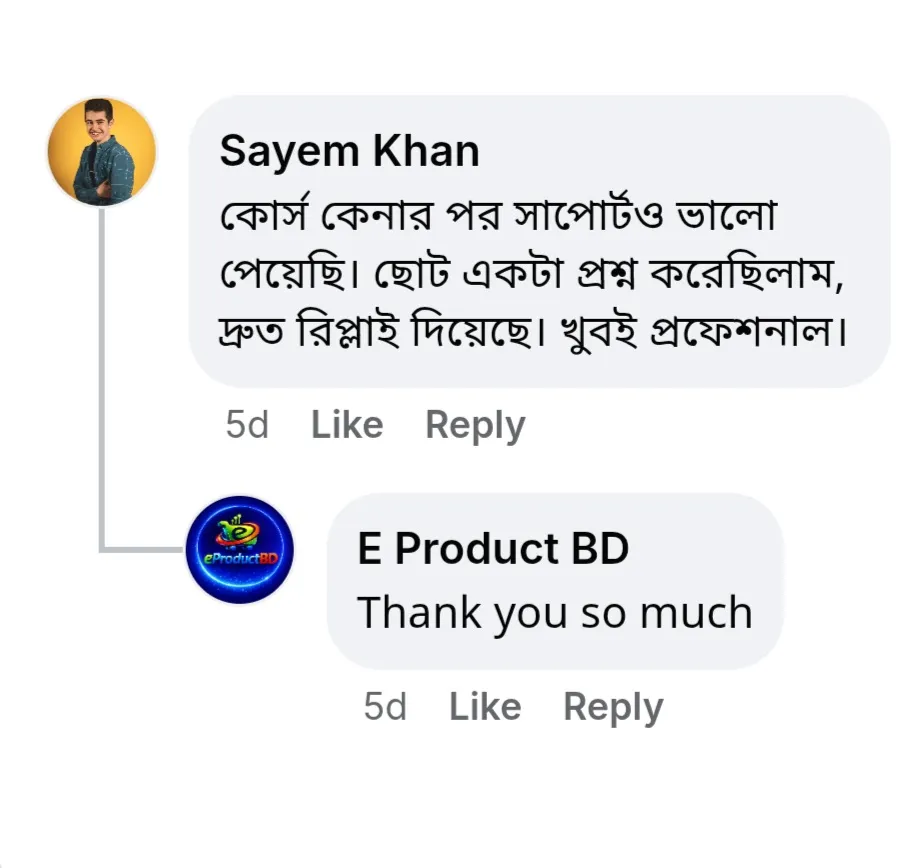The height and width of the screenshot is (868, 923).
Task: Click the reply text from E Product BD
Action: (555, 612)
